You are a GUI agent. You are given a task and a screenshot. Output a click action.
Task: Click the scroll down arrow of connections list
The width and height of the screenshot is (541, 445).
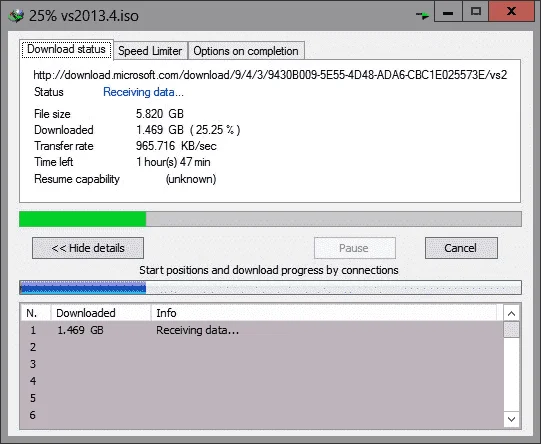click(511, 419)
